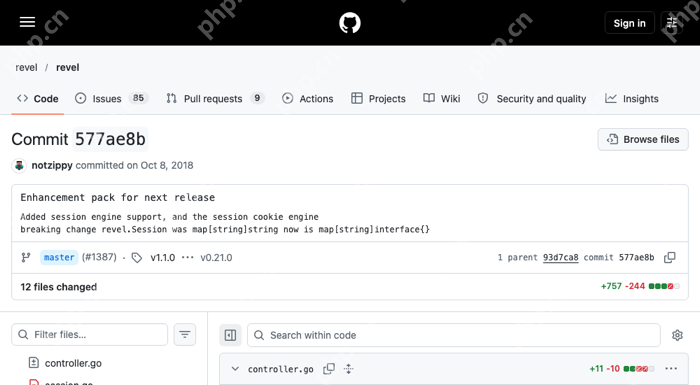Viewport: 700px width, 385px height.
Task: Click the Sign in button
Action: [629, 23]
